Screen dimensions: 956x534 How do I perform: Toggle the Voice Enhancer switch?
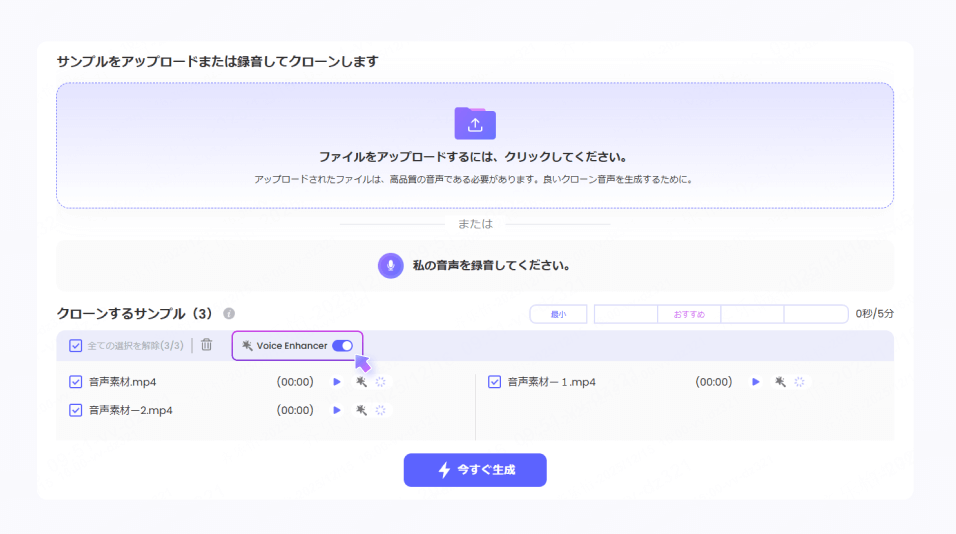[x=343, y=346]
